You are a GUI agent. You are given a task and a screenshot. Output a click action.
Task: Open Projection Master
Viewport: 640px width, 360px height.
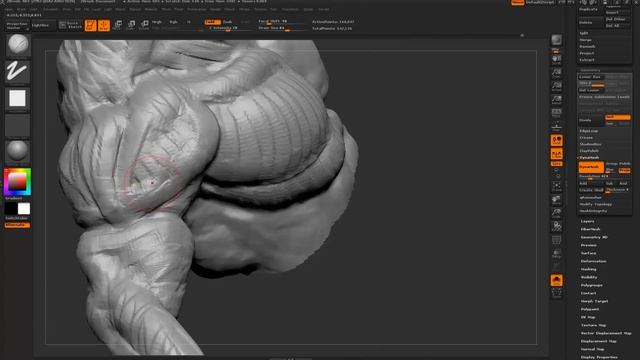tap(17, 26)
